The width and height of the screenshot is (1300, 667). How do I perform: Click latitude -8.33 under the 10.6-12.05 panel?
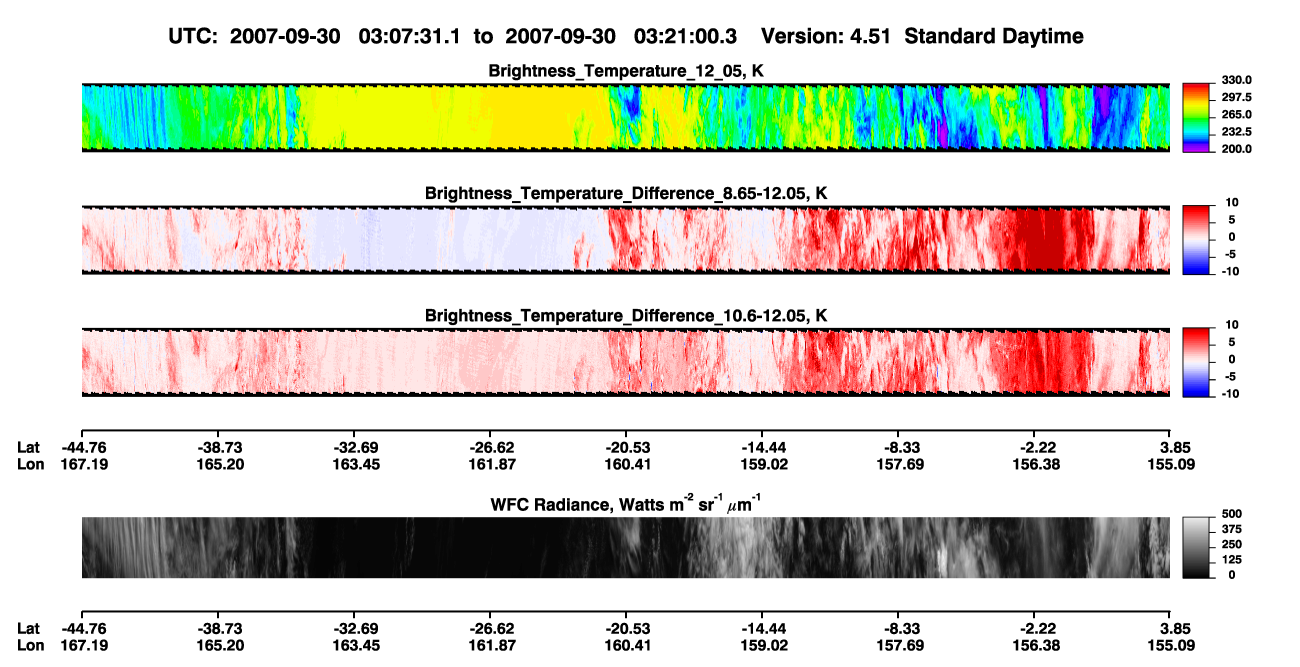(899, 448)
